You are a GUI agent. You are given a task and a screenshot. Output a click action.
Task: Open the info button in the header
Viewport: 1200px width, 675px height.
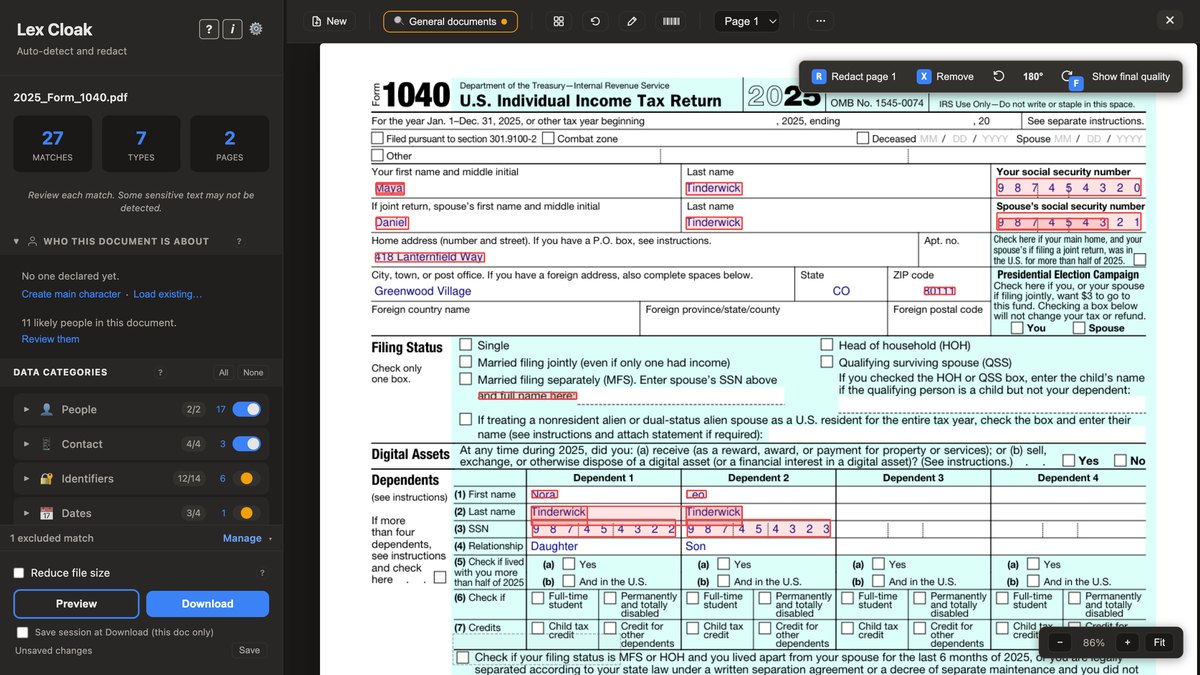click(232, 29)
